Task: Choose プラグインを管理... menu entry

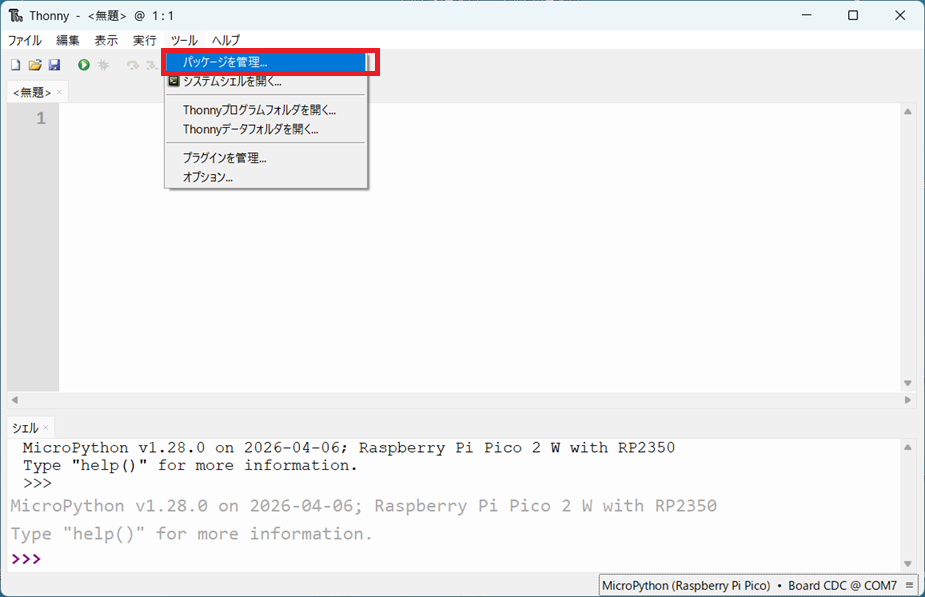Action: click(266, 158)
